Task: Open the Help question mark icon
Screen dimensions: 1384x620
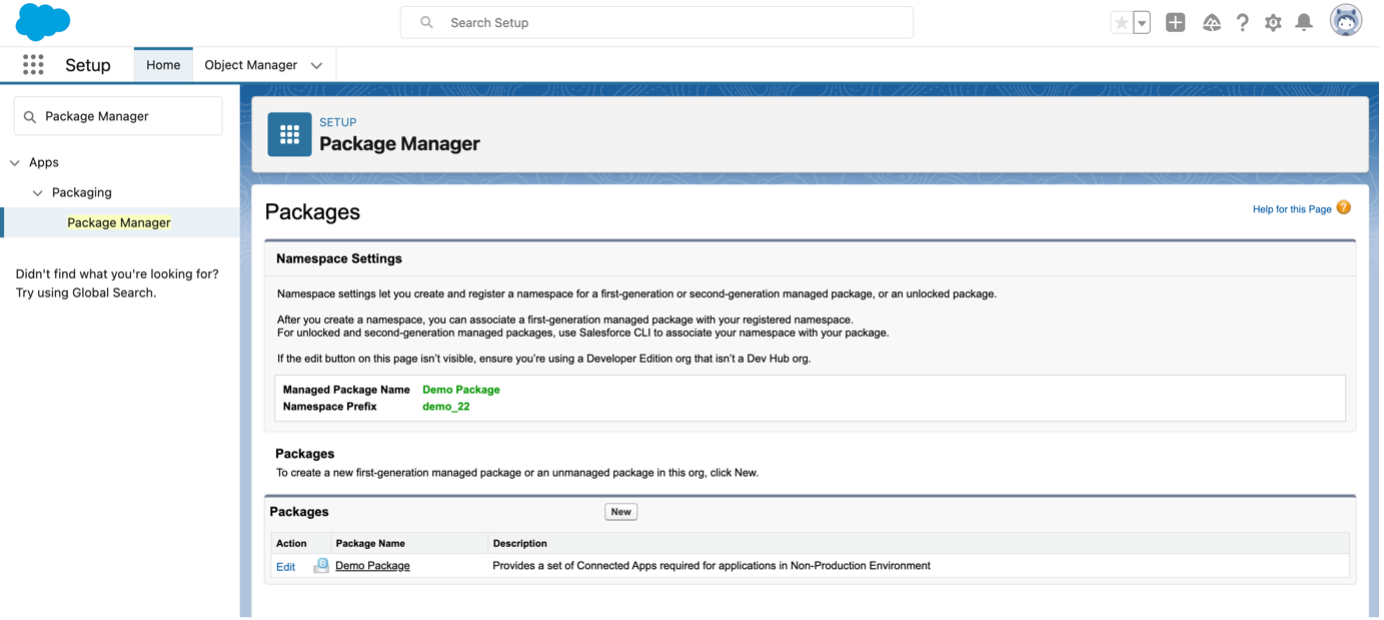Action: click(1242, 22)
